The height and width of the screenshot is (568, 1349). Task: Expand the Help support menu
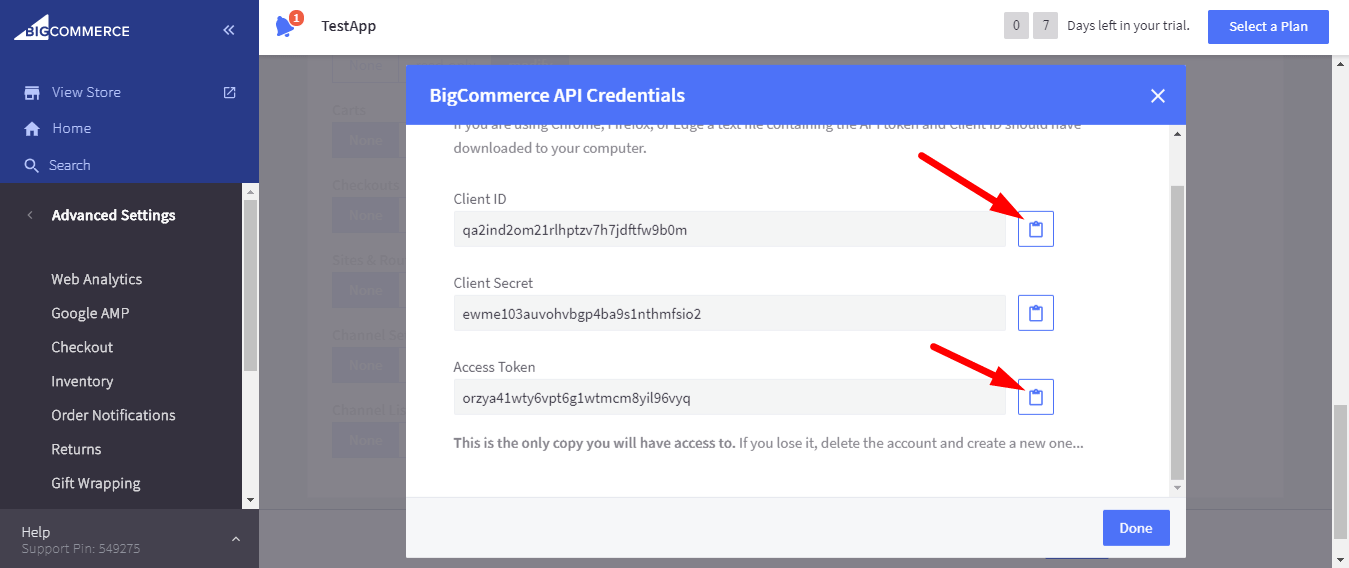click(x=236, y=540)
